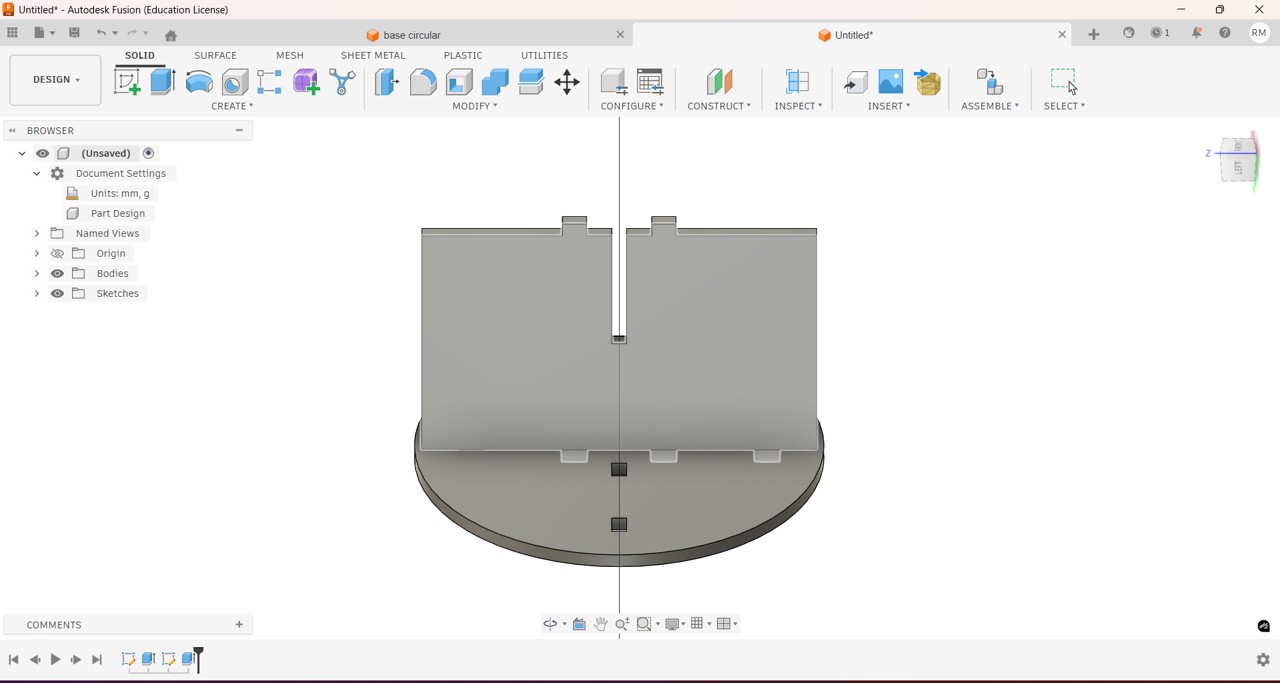The height and width of the screenshot is (683, 1280).
Task: Play the timeline
Action: click(56, 660)
